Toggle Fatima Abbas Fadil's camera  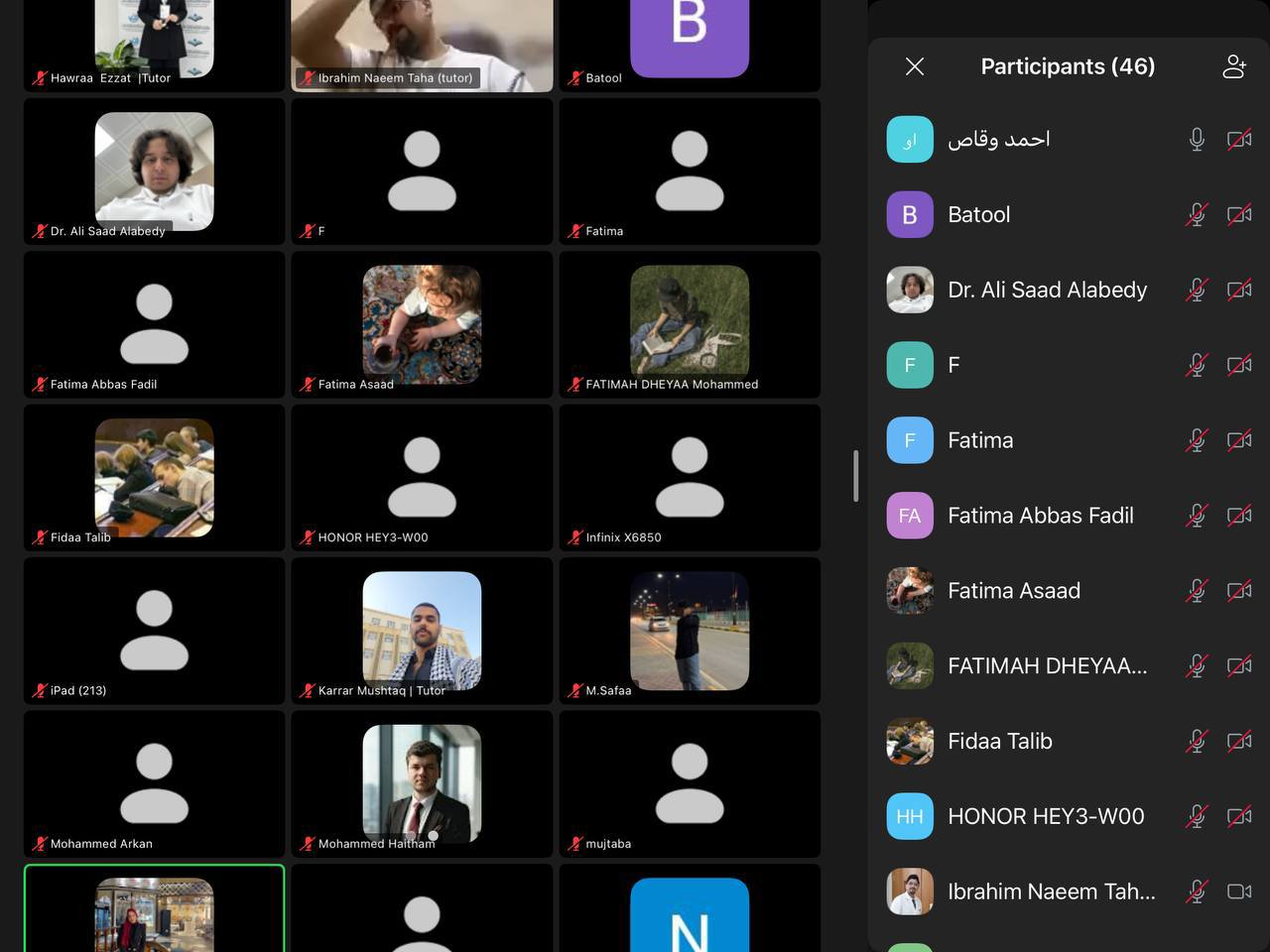[1239, 516]
